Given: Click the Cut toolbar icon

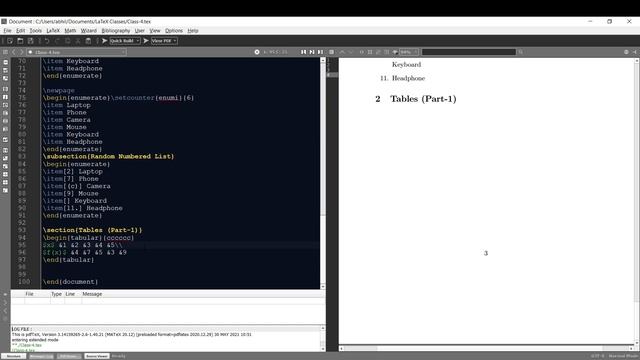Looking at the screenshot, I should click(x=78, y=41).
